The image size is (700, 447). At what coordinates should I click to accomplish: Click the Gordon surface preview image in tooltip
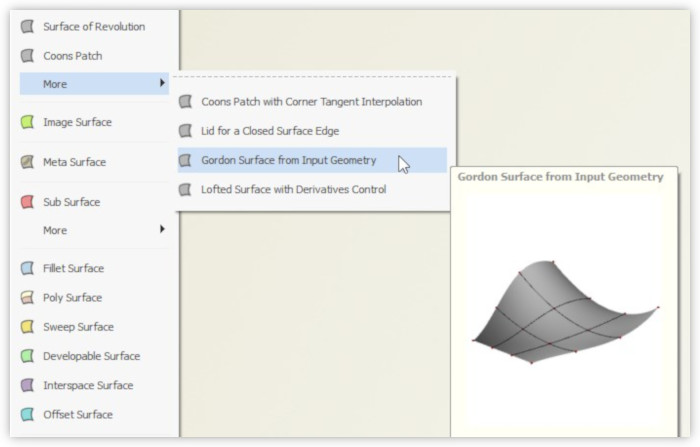coord(565,312)
